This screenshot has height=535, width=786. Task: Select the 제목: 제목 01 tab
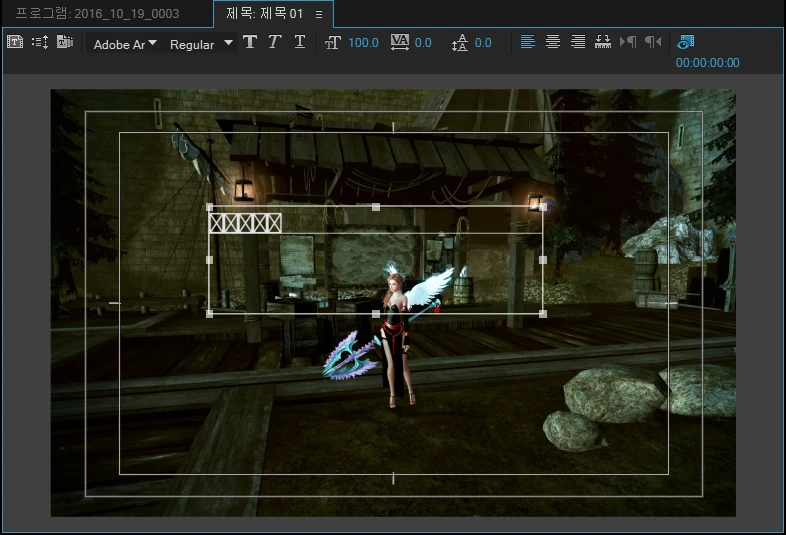264,14
